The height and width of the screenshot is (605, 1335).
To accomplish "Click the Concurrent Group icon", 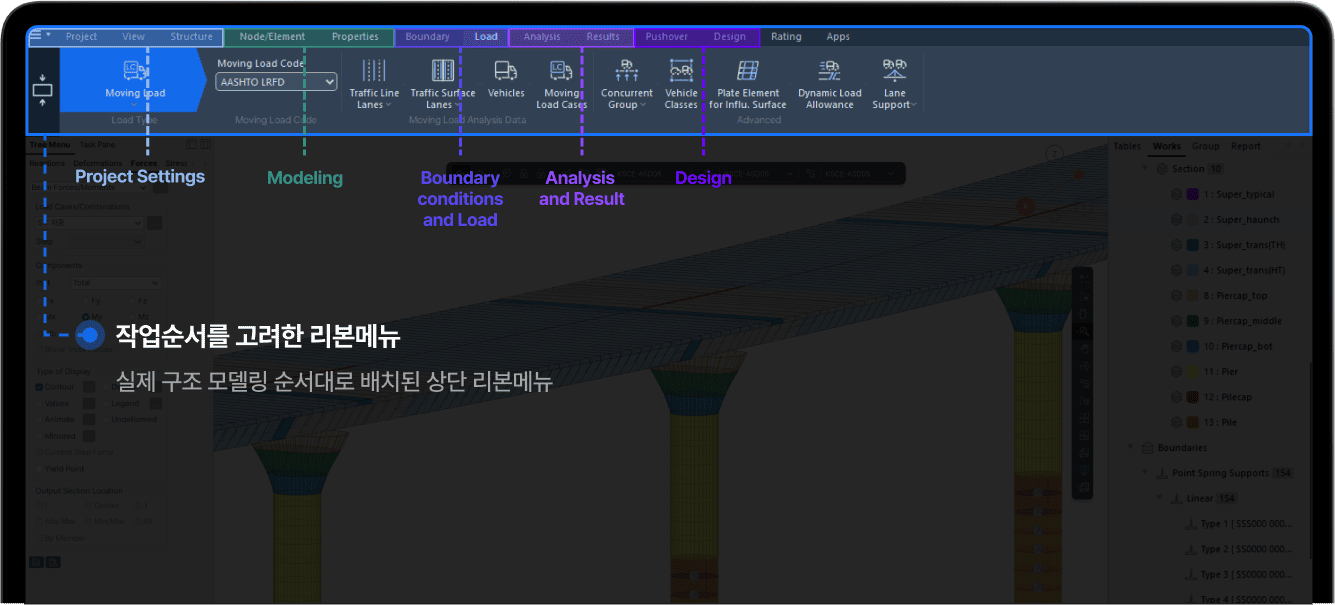I will (627, 70).
